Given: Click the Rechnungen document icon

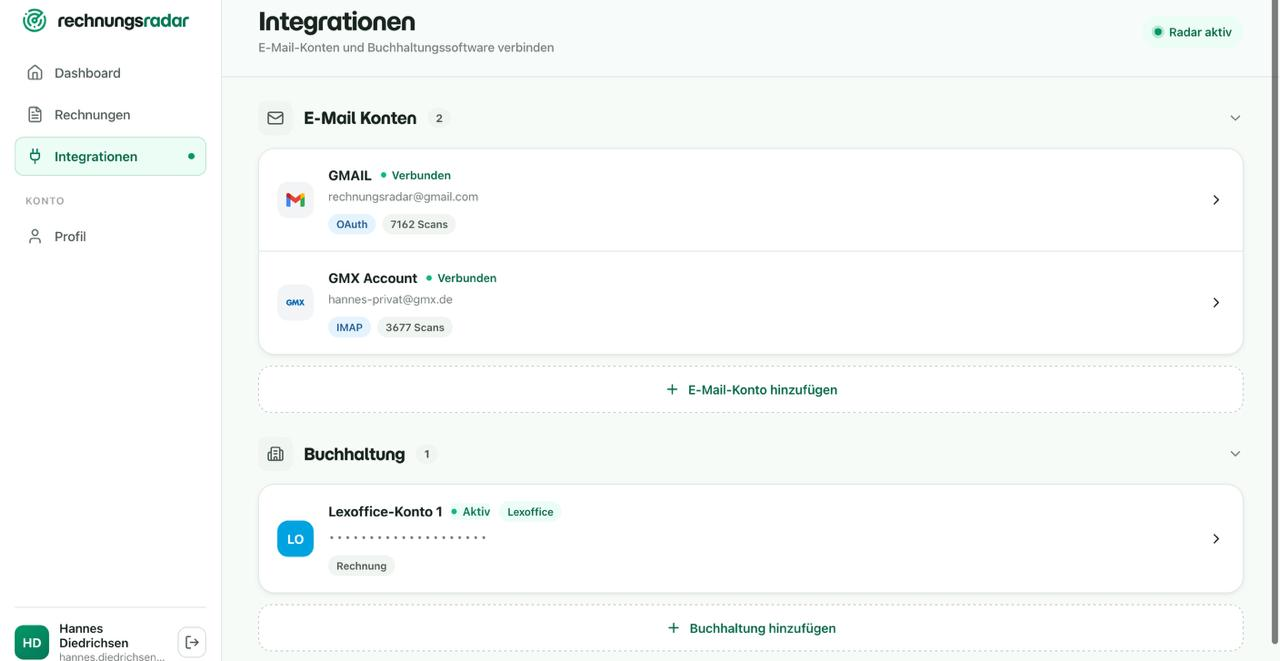Looking at the screenshot, I should tap(35, 115).
